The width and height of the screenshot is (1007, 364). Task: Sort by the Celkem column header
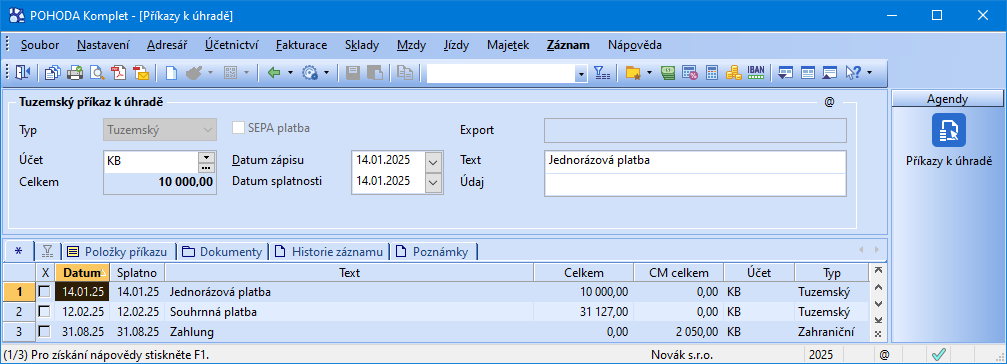click(x=583, y=272)
